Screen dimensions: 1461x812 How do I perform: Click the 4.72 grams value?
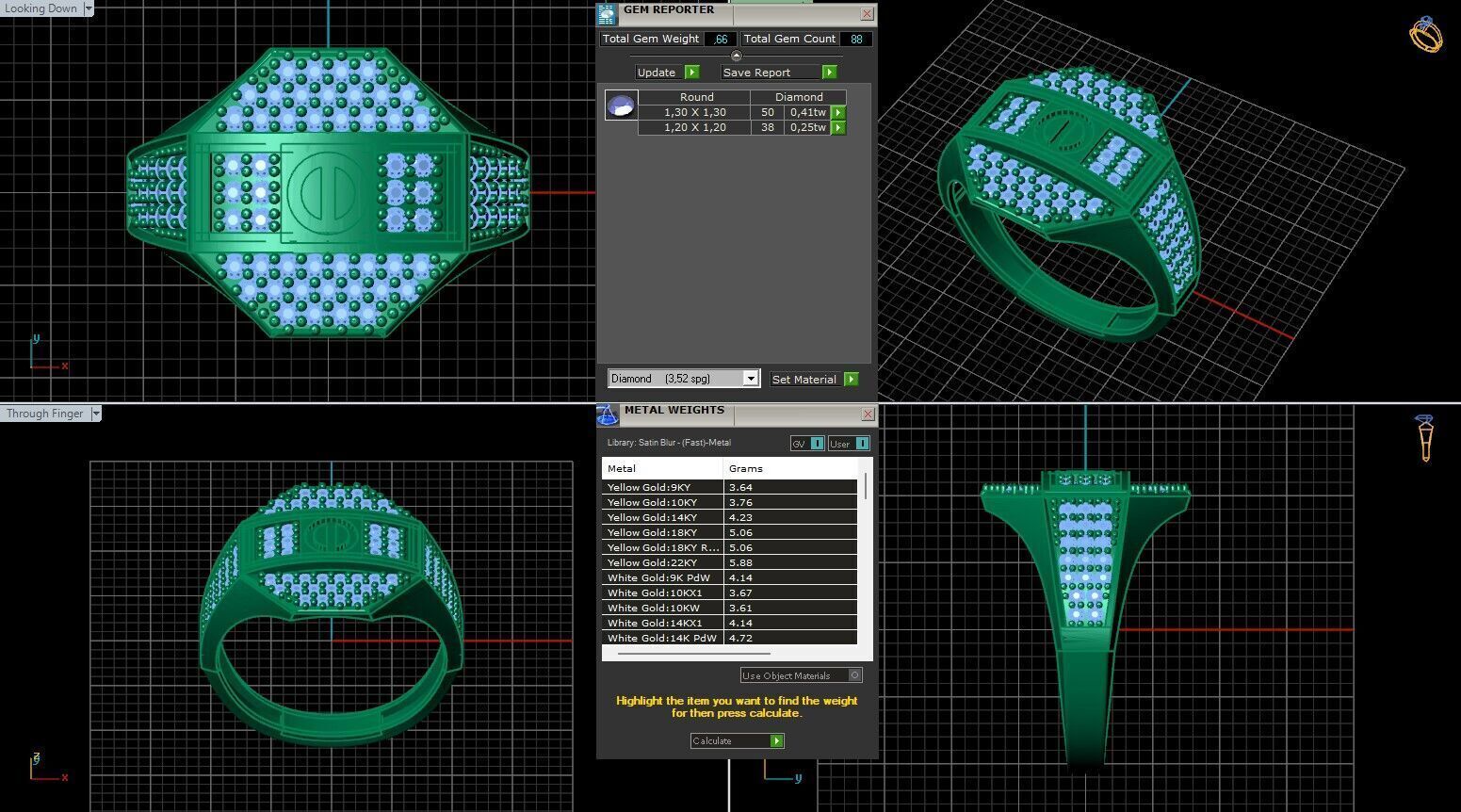click(740, 638)
